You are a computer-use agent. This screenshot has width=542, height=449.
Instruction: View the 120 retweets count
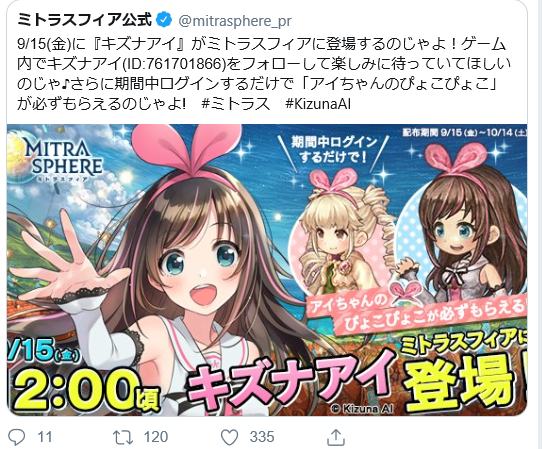[156, 437]
